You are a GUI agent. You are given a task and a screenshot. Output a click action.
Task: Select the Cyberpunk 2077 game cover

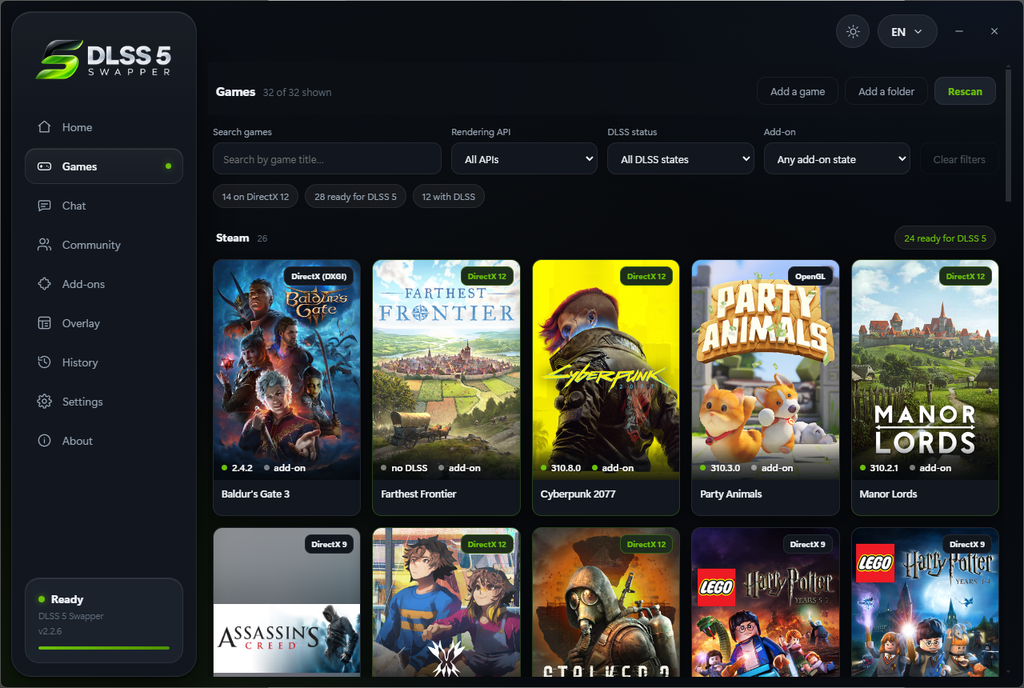pyautogui.click(x=605, y=369)
